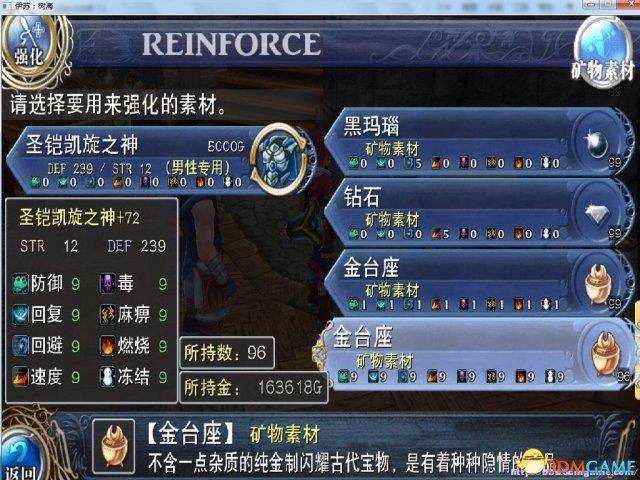Click the black agate gem icon
The height and width of the screenshot is (480, 640).
click(596, 143)
